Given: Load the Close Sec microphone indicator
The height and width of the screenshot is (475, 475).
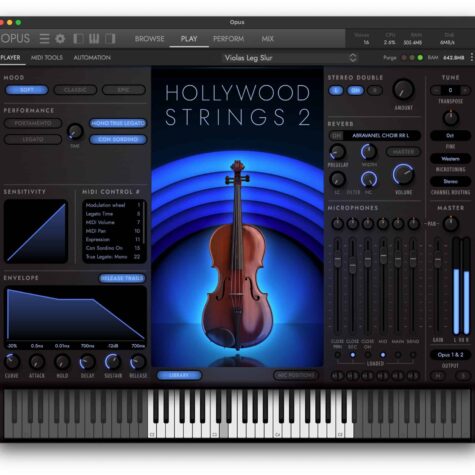Looking at the screenshot, I should (x=353, y=355).
